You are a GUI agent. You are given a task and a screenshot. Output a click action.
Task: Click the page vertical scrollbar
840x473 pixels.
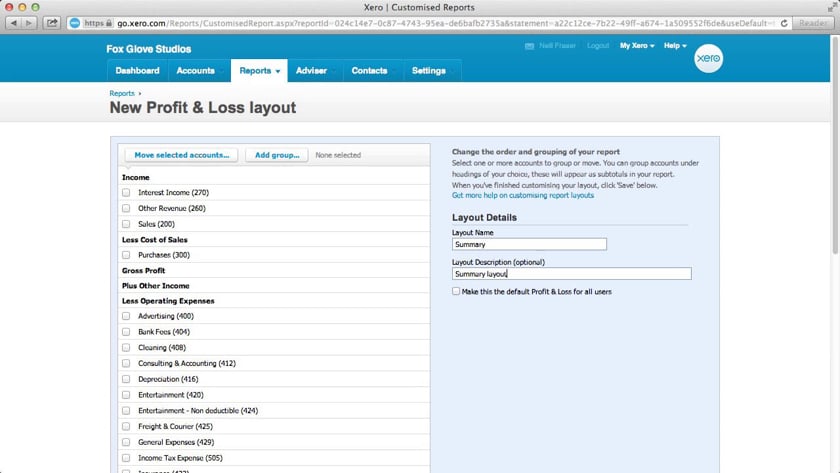pos(835,145)
